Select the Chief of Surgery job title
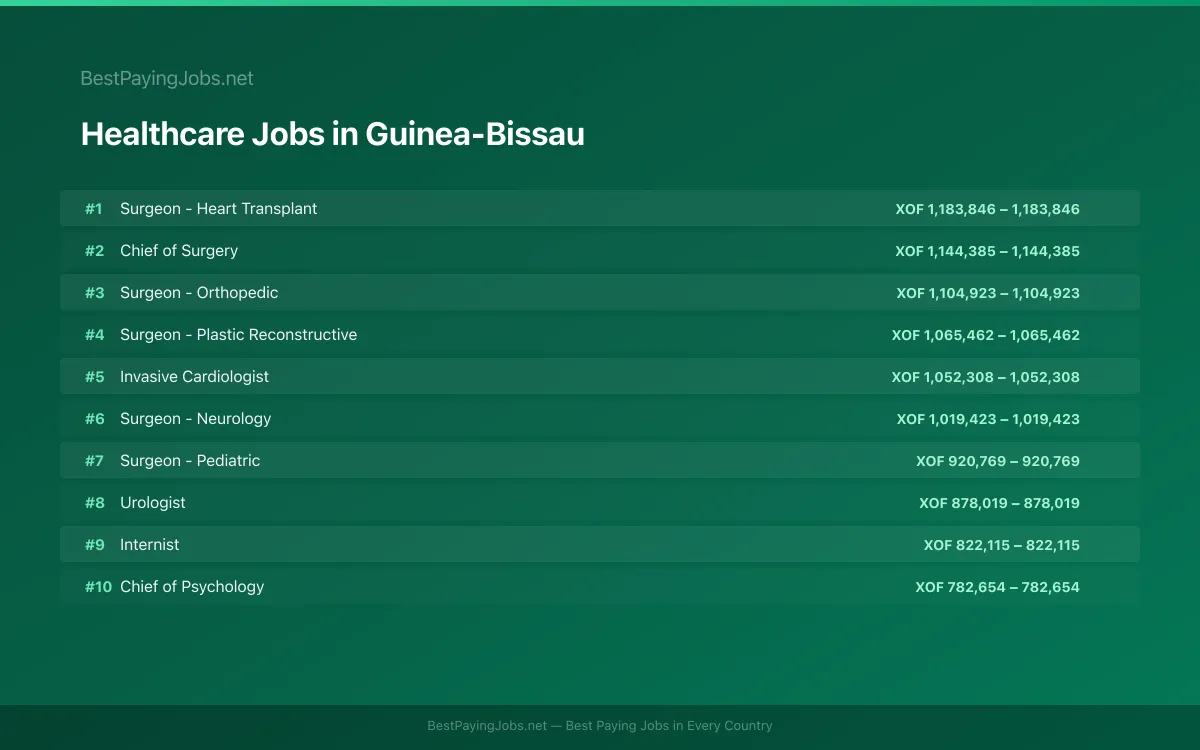 pos(179,251)
